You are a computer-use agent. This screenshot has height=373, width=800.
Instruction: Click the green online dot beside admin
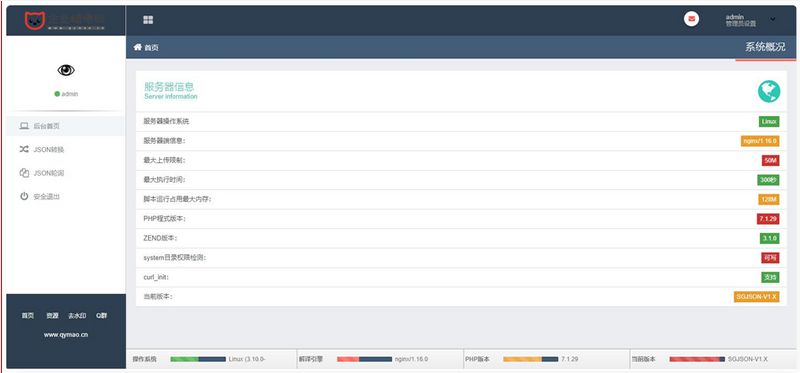click(x=57, y=94)
